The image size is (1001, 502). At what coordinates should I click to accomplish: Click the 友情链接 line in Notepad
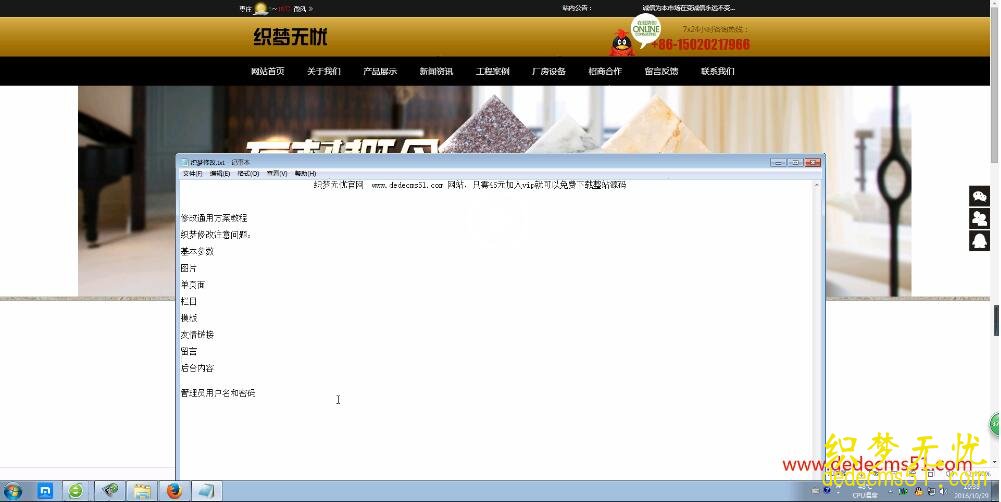pyautogui.click(x=197, y=335)
